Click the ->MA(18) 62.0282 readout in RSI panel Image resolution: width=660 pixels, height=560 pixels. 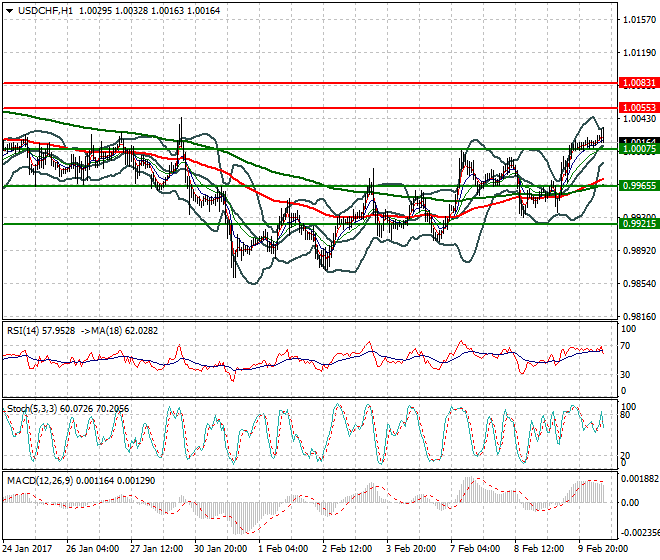(x=119, y=331)
